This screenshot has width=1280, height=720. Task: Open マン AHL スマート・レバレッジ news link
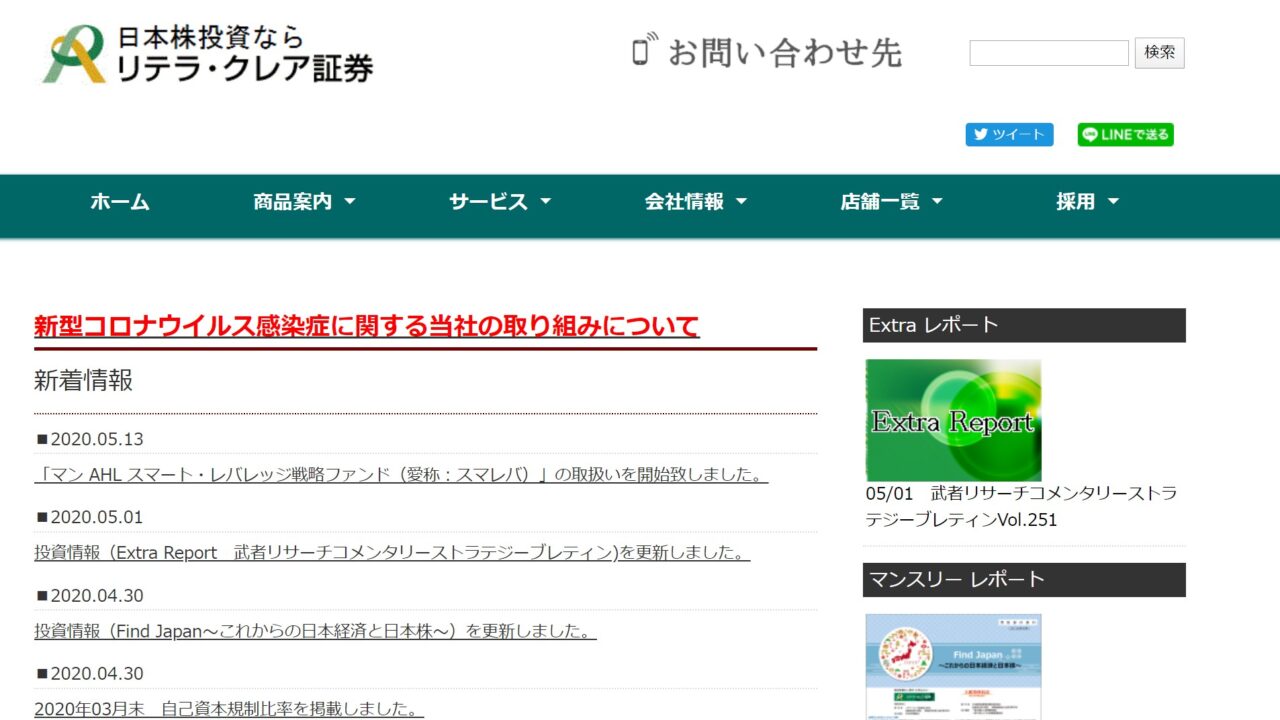point(401,474)
